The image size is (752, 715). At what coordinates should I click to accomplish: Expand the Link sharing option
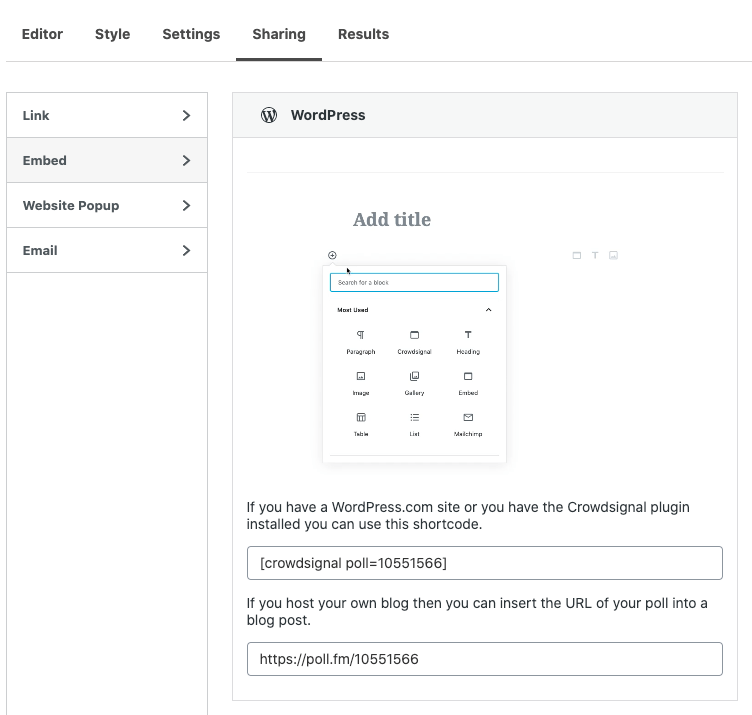coord(107,115)
